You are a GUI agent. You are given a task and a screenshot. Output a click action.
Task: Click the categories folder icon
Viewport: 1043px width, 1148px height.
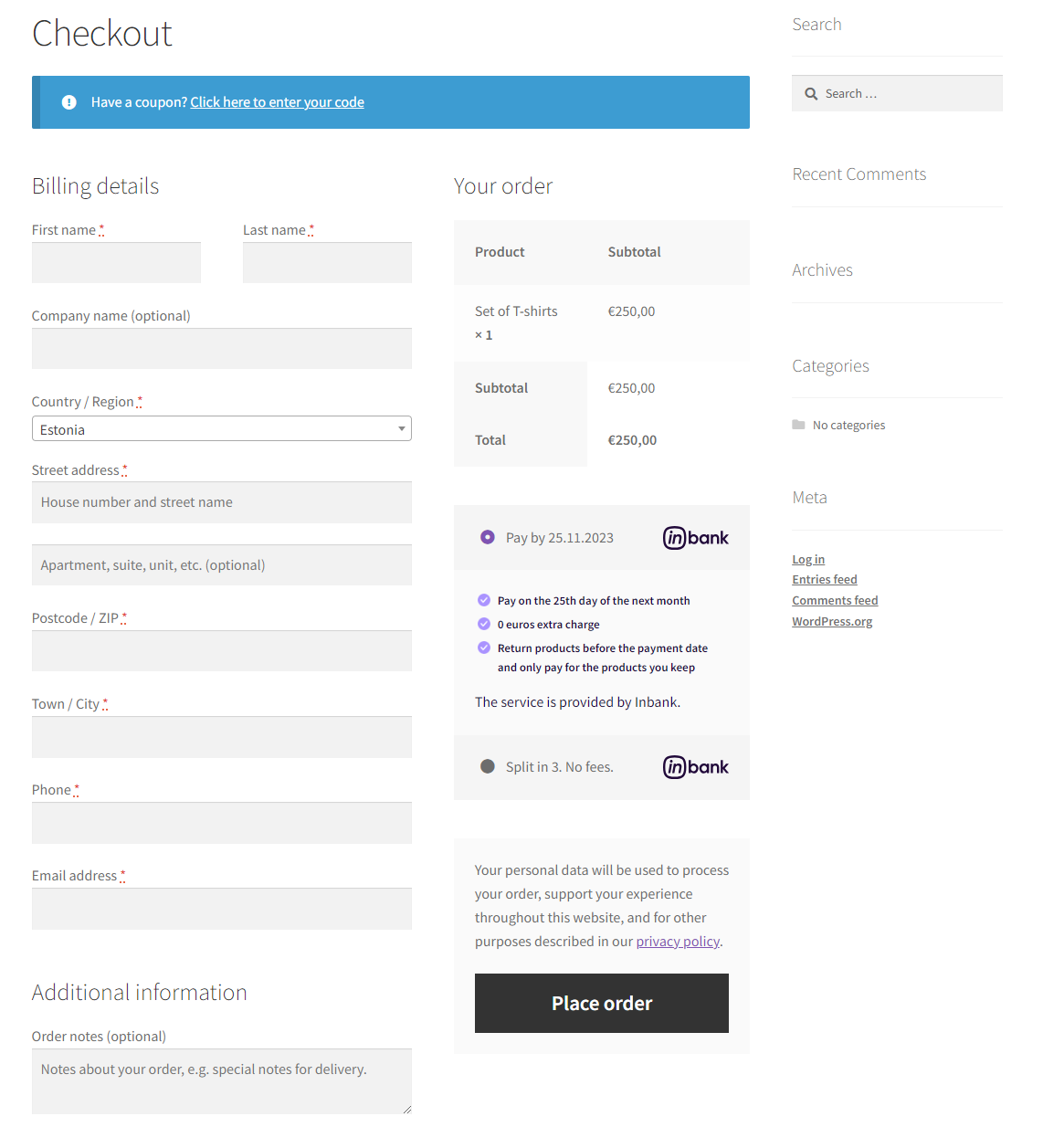[x=799, y=425]
